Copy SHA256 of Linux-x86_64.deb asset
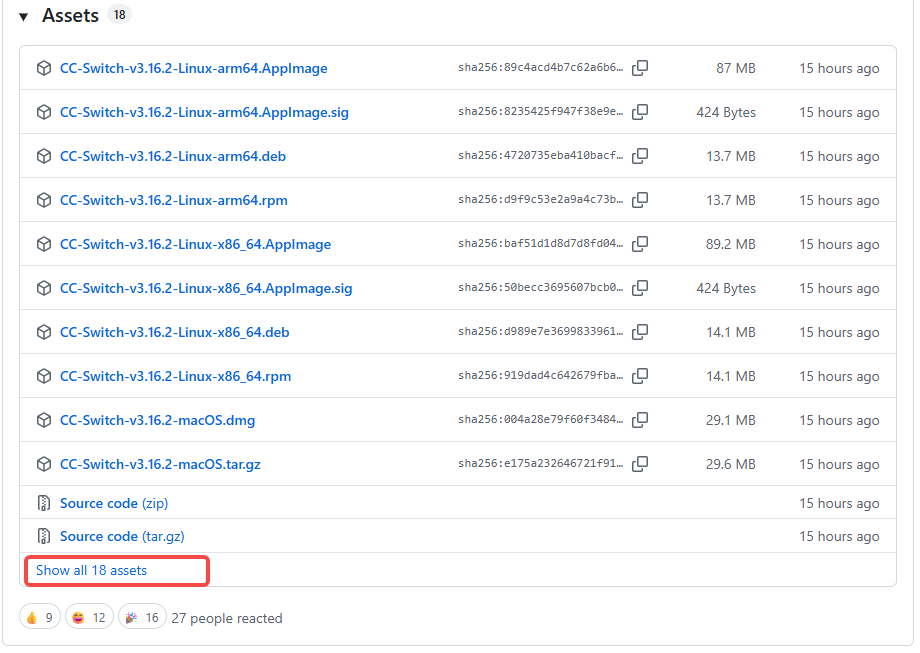 tap(640, 332)
